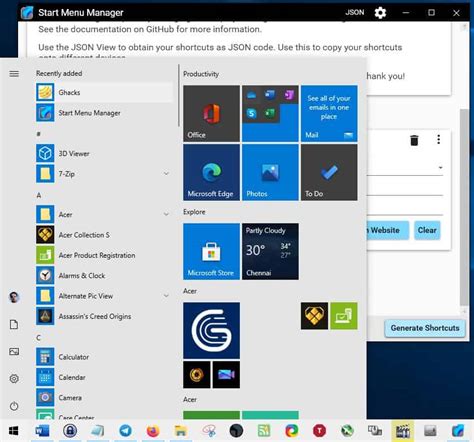Open the To Do tile
Screen dimensions: 474x442
click(x=329, y=172)
